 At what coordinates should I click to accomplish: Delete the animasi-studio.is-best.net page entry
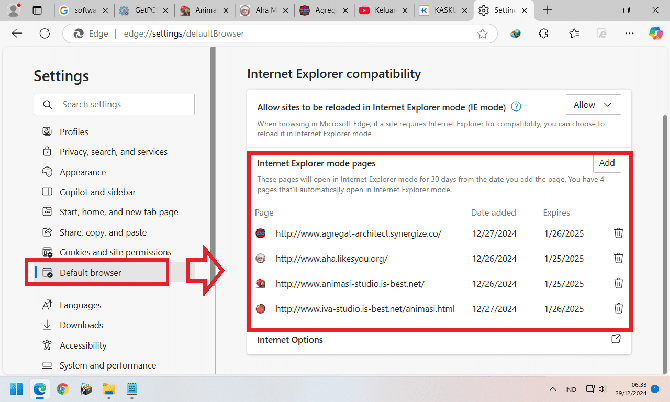[x=618, y=283]
